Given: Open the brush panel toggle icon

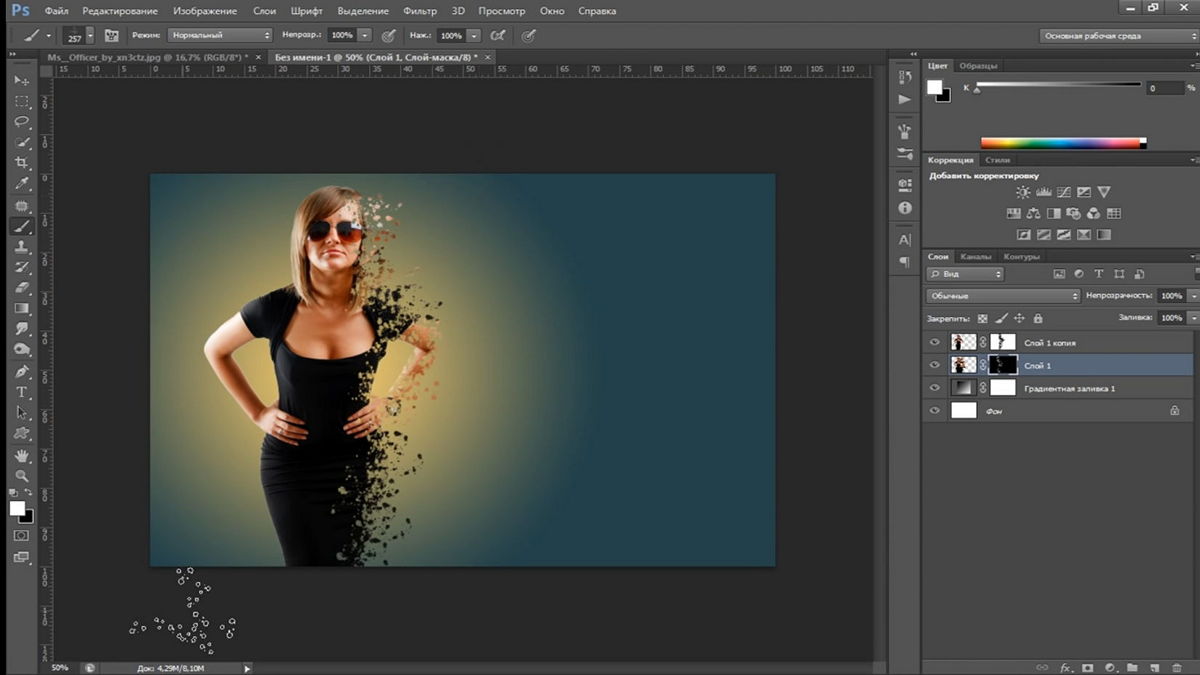Looking at the screenshot, I should click(112, 35).
